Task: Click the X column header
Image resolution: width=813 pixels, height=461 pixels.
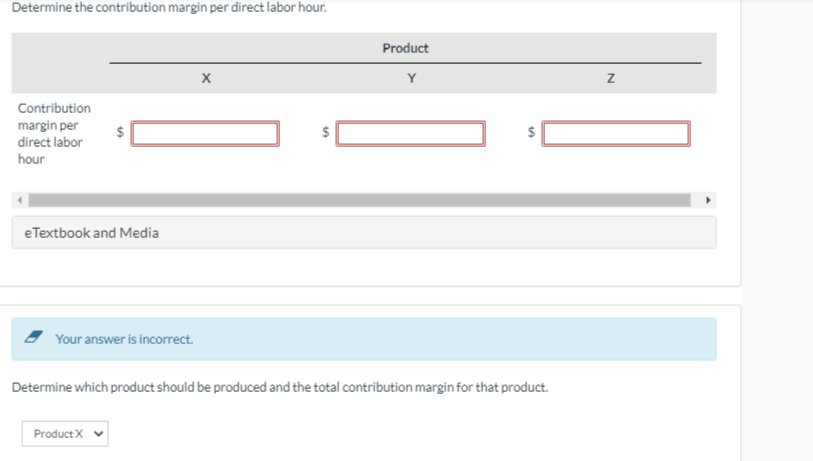Action: (206, 78)
